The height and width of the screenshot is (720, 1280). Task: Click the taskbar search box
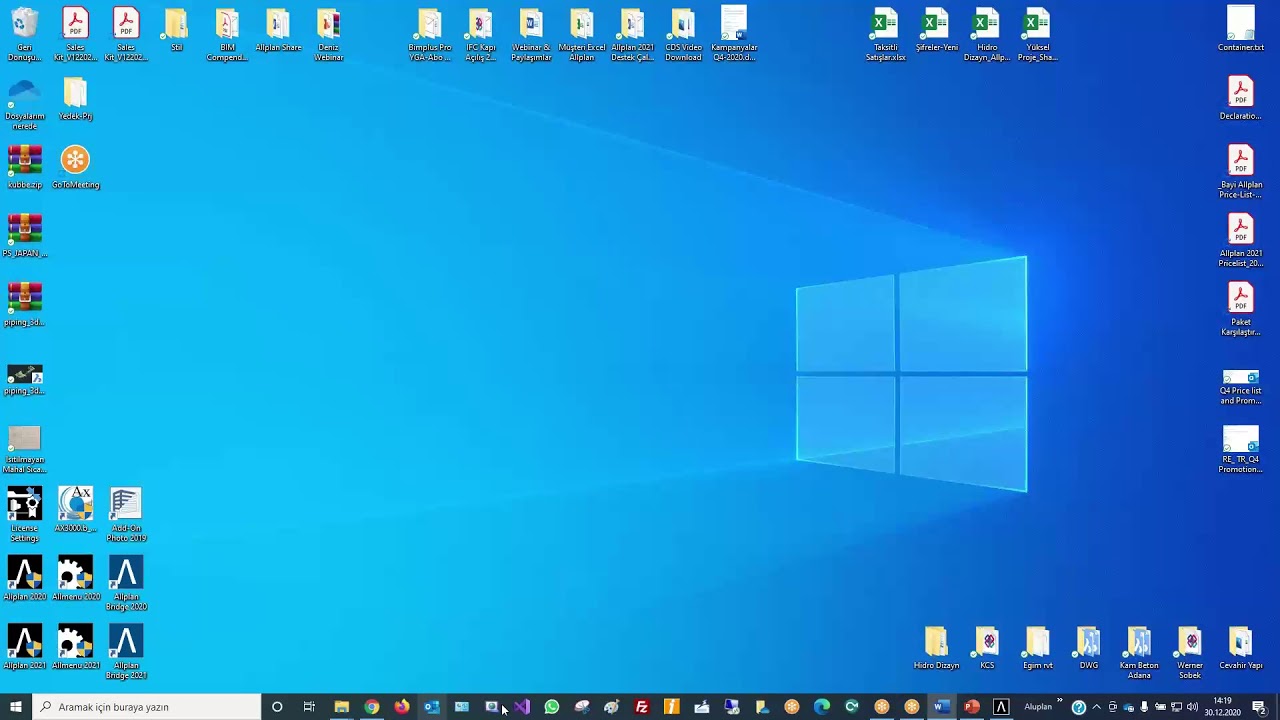(147, 707)
